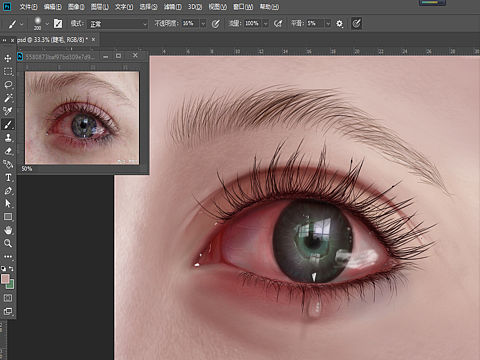
Task: Collapse the toolbox panel double-arrow
Action: click(x=4, y=40)
